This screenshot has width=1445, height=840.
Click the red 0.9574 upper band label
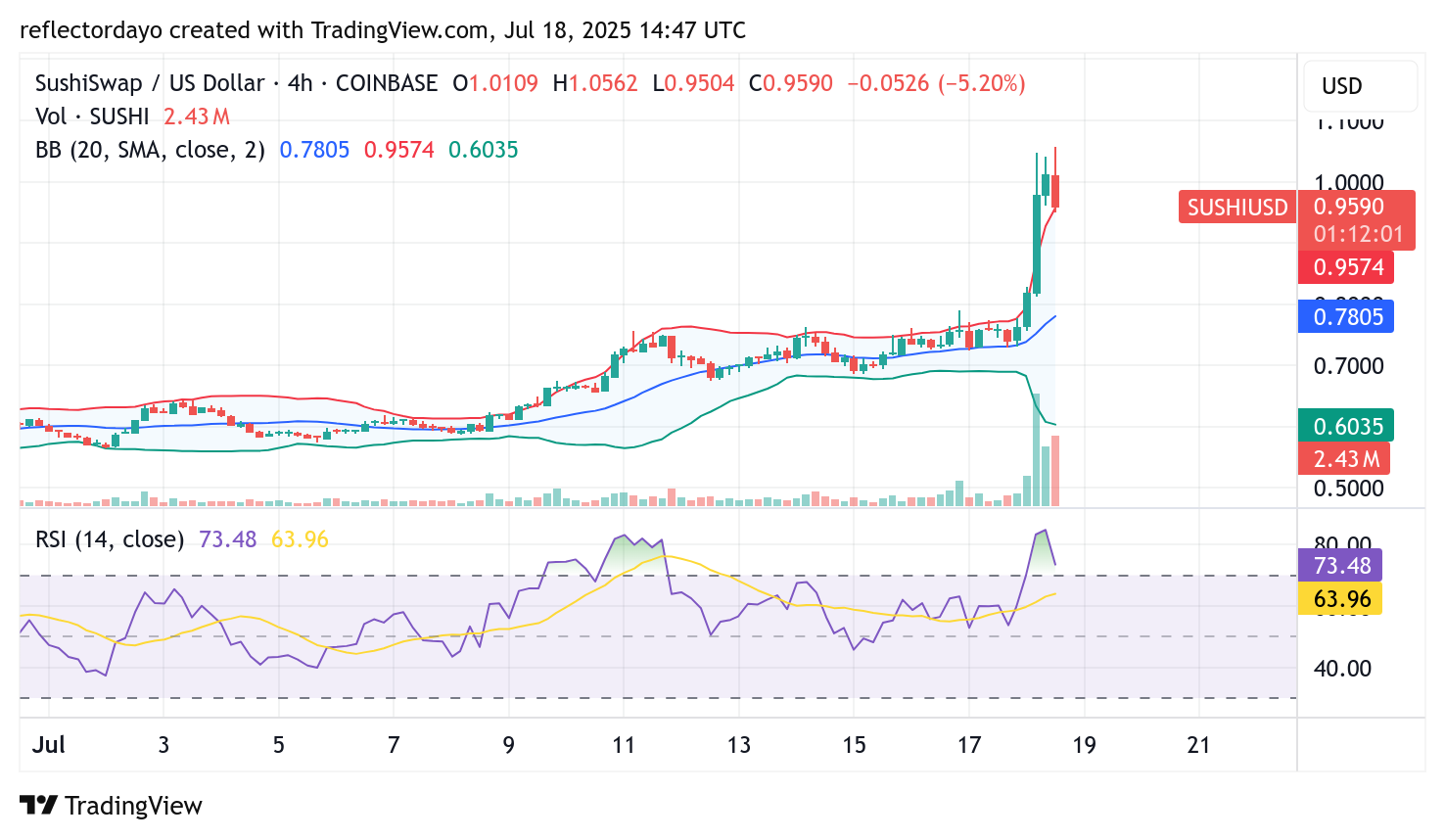[1346, 267]
